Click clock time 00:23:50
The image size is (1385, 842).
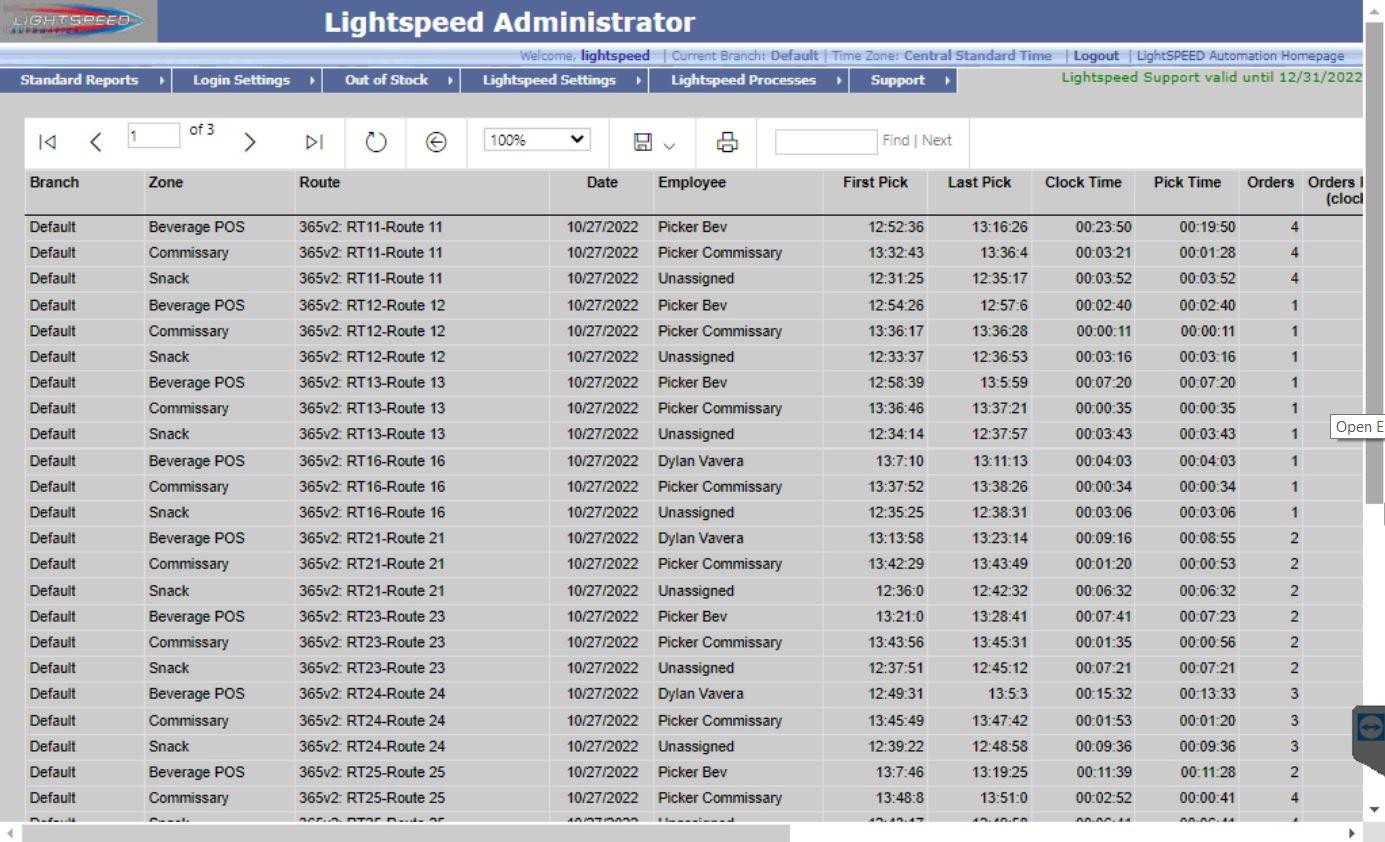point(1103,227)
